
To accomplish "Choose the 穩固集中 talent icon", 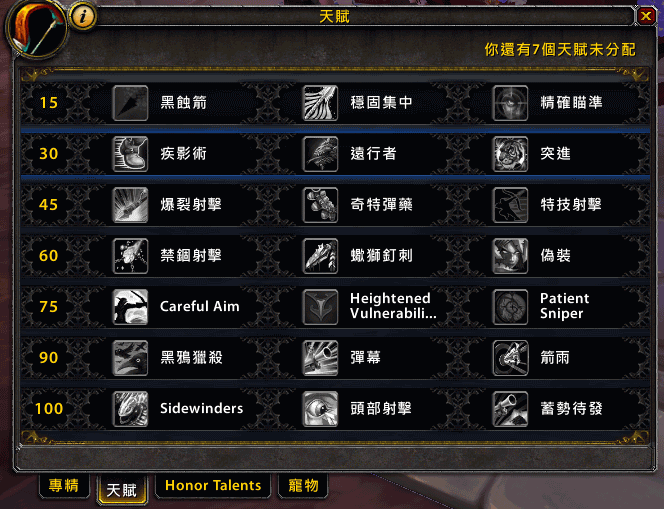I will click(321, 103).
